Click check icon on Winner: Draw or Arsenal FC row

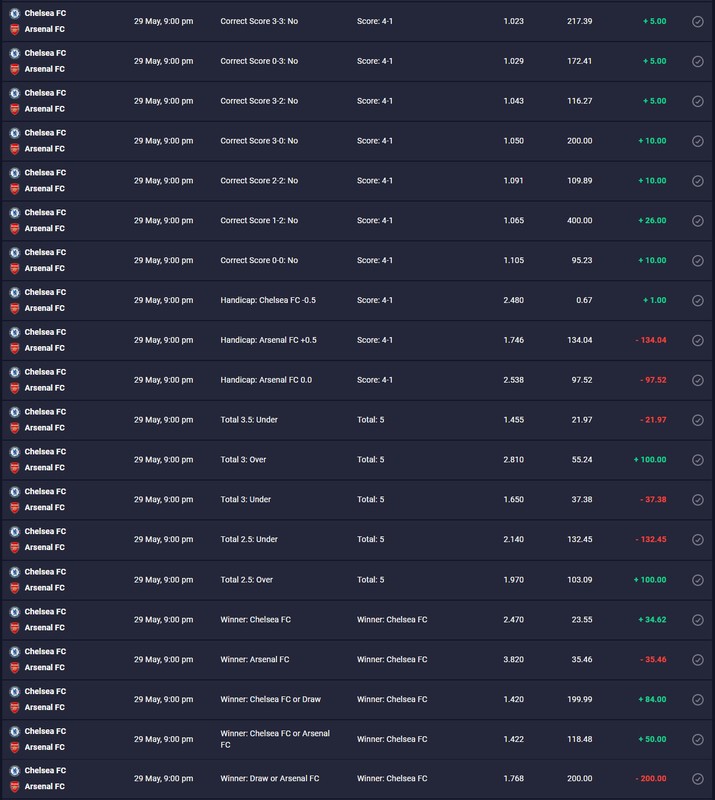(697, 779)
